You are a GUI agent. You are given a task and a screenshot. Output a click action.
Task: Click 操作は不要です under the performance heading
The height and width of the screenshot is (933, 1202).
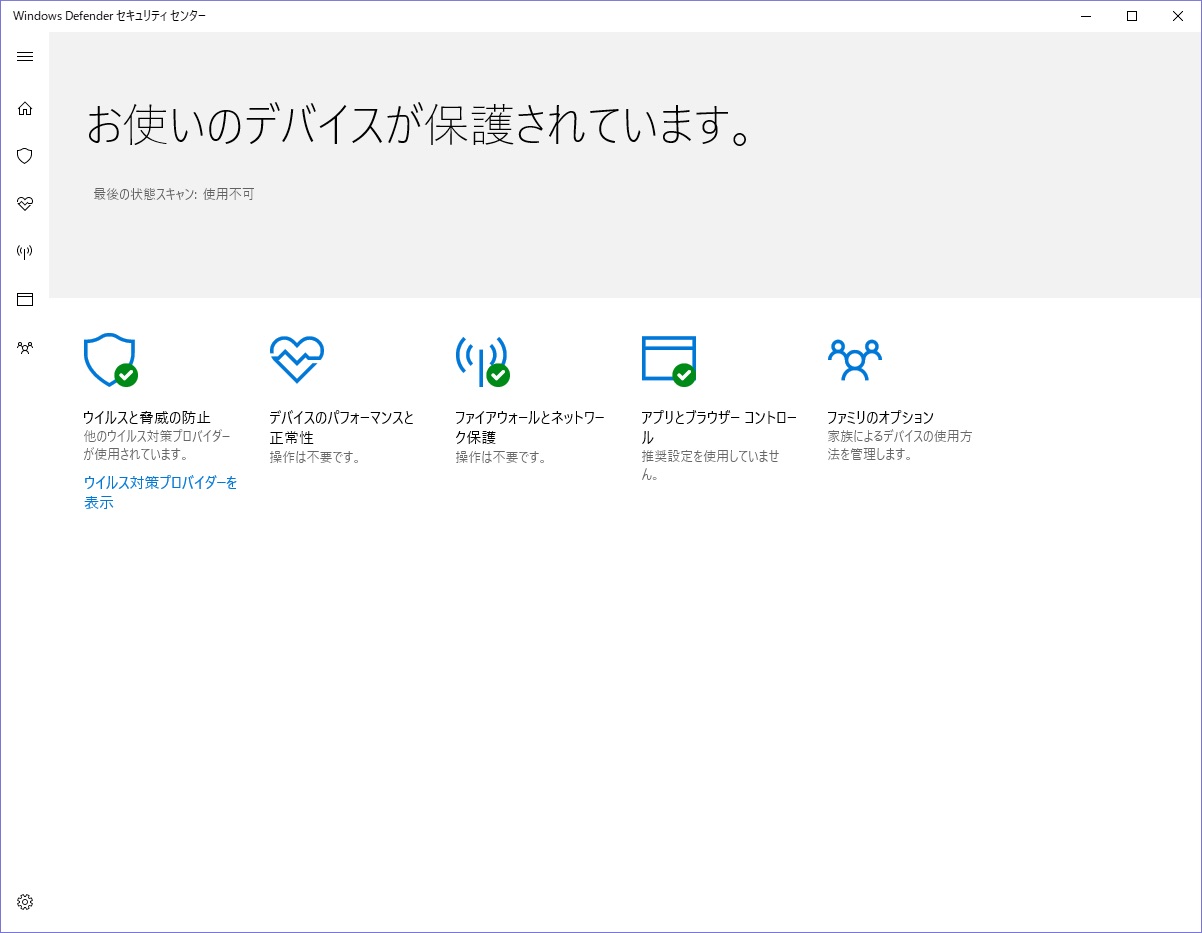(x=315, y=457)
